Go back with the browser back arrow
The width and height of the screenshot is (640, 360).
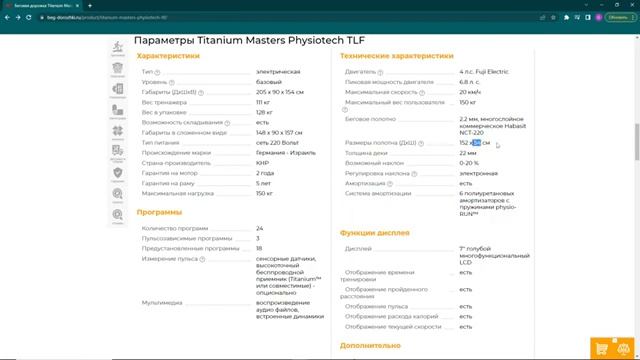[7, 18]
